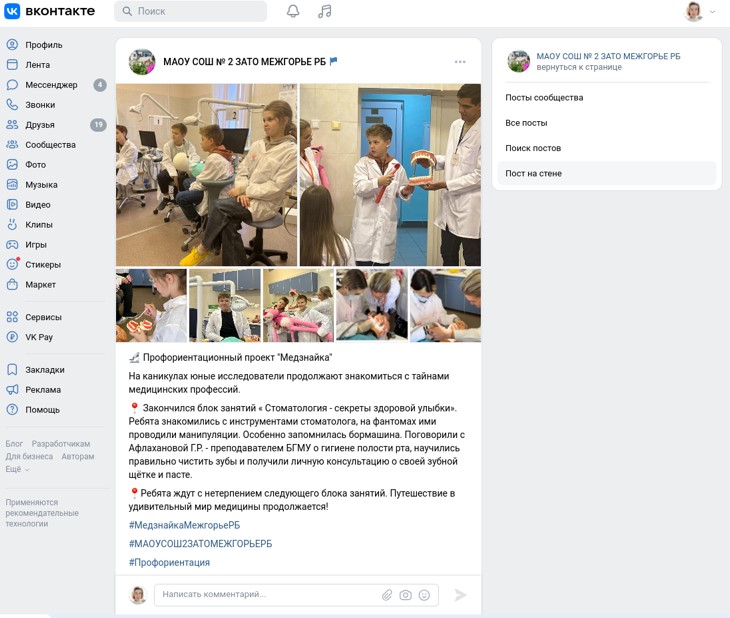Select Посты сообщества in right panel

544,97
